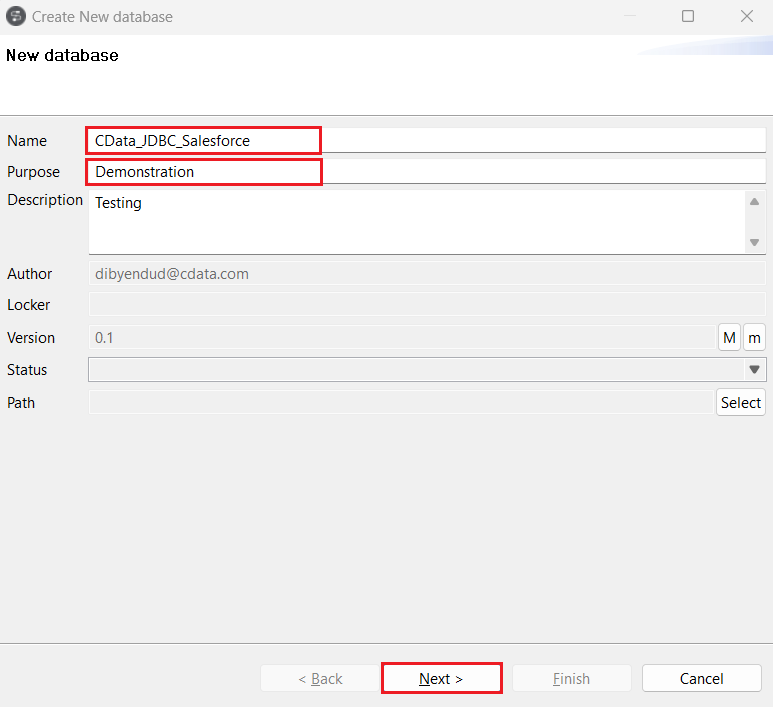773x707 pixels.
Task: Click the application icon in the title bar
Action: 16,16
